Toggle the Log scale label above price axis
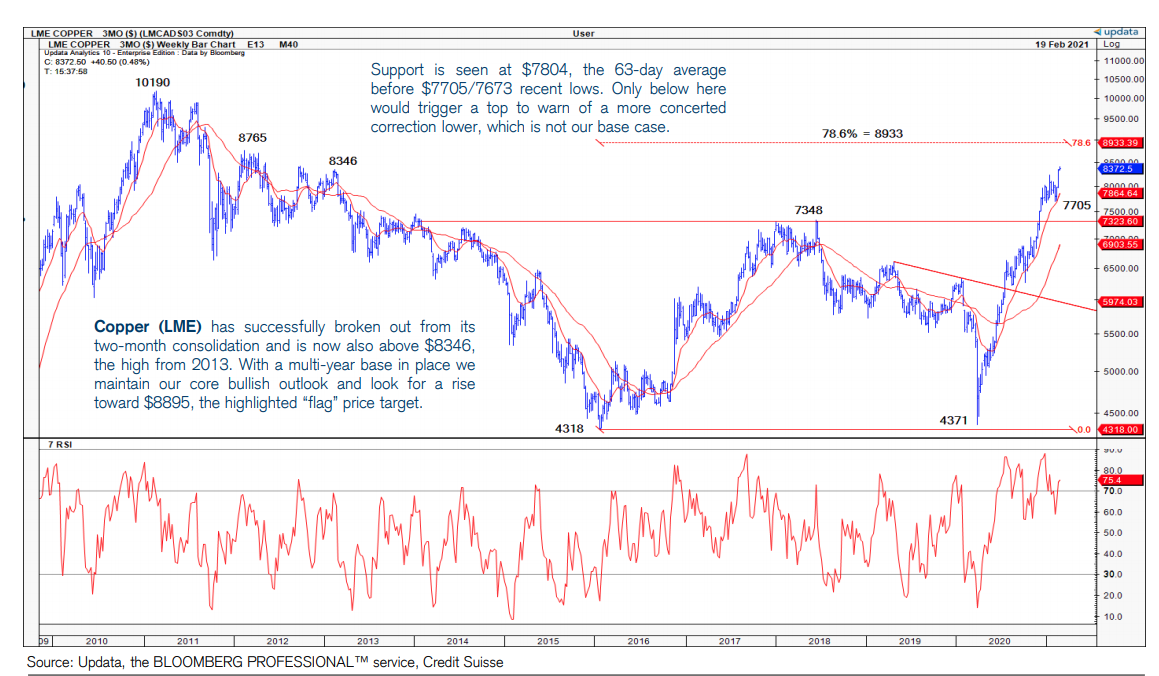The image size is (1159, 676). point(1110,45)
